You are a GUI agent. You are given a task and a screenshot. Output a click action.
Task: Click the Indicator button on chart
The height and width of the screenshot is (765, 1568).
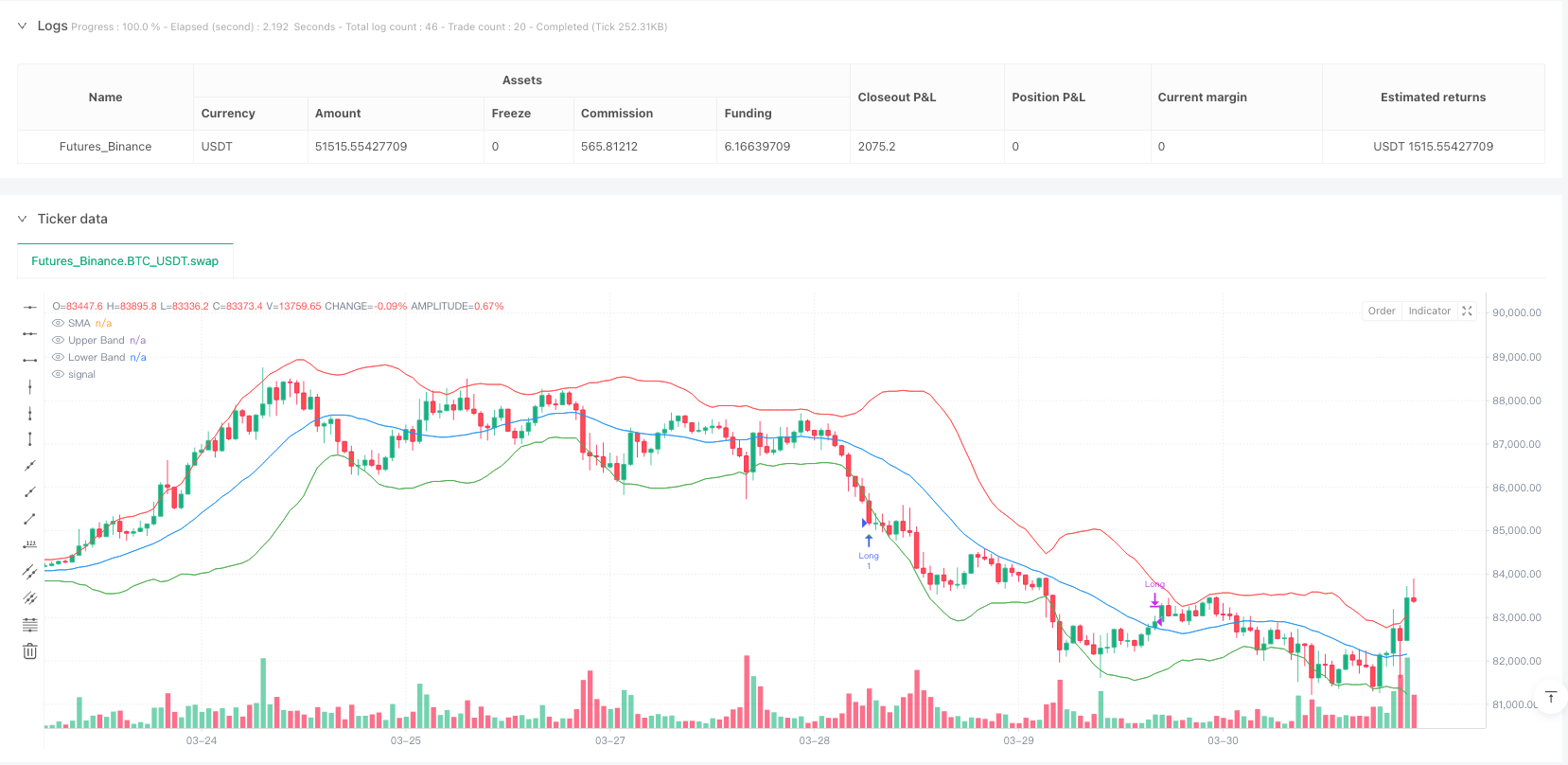click(x=1429, y=311)
